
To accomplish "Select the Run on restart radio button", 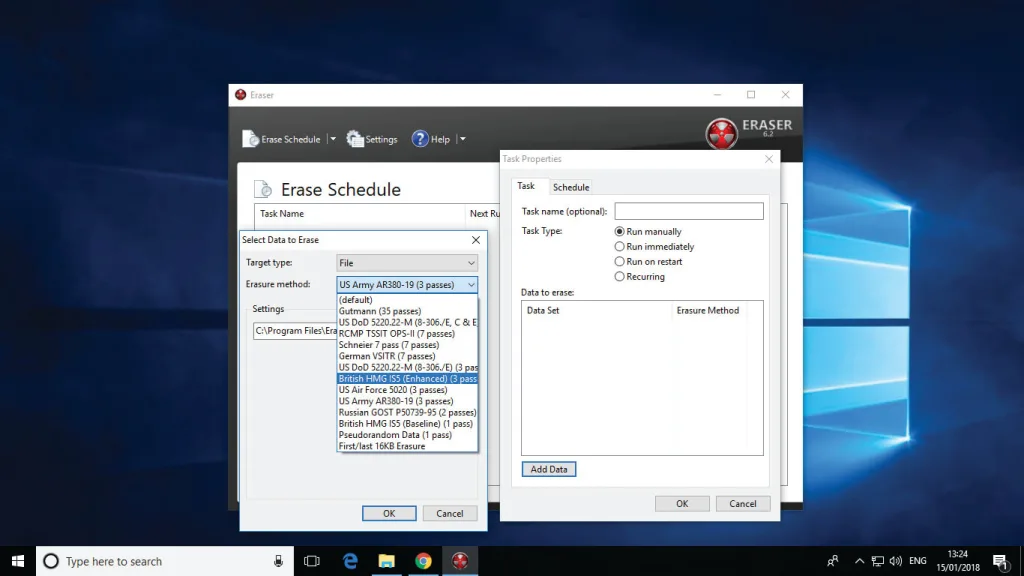I will point(619,261).
